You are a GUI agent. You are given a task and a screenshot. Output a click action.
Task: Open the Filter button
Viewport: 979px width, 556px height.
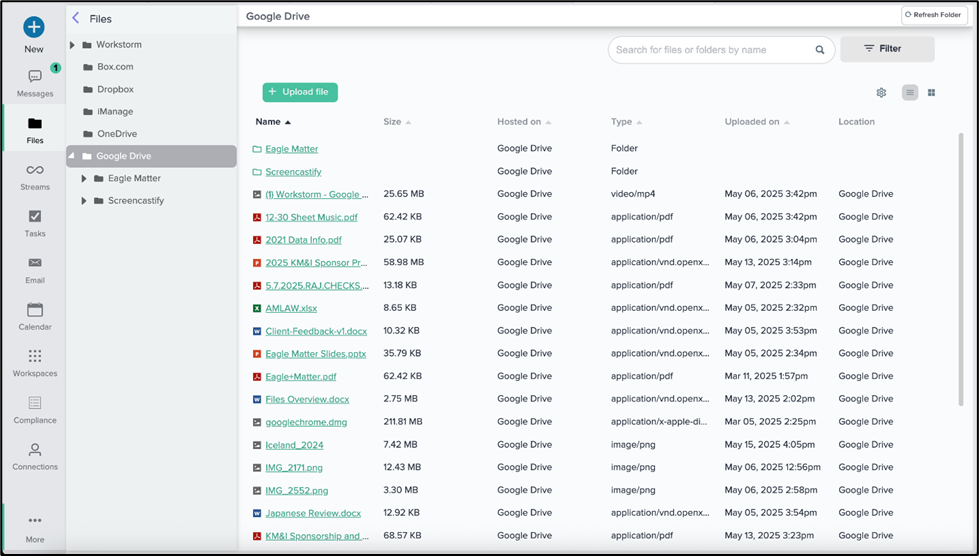tap(887, 49)
